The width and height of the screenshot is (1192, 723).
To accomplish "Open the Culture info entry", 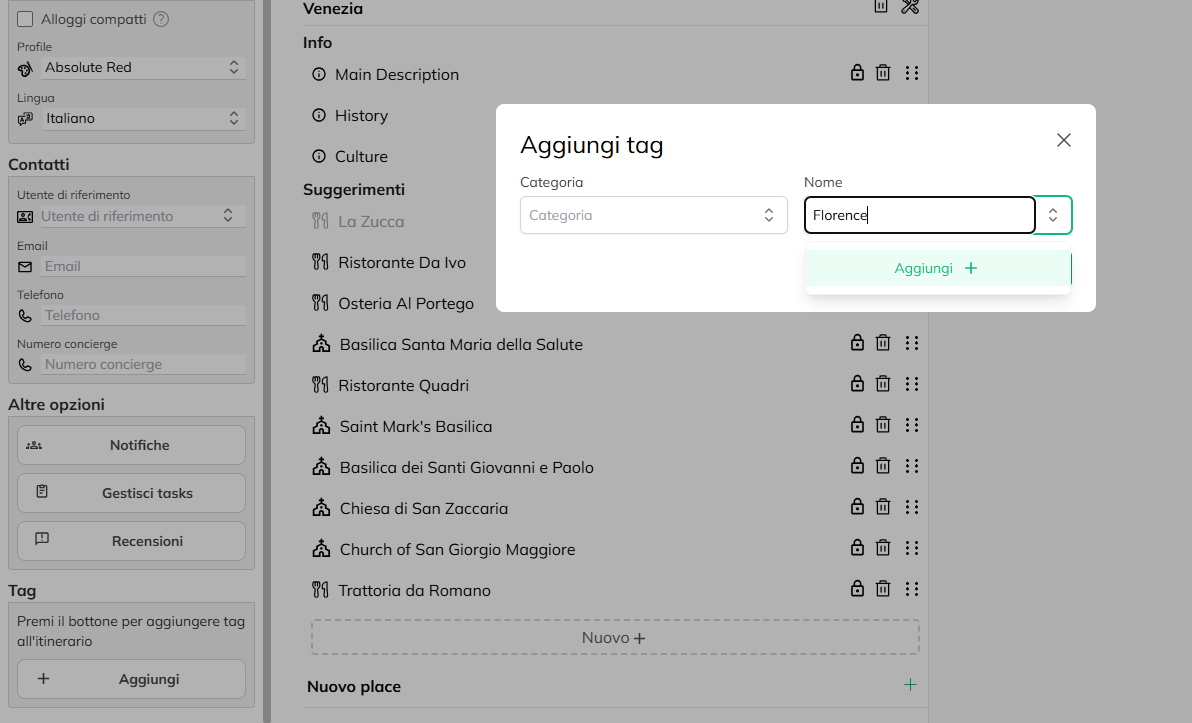I will pyautogui.click(x=361, y=156).
